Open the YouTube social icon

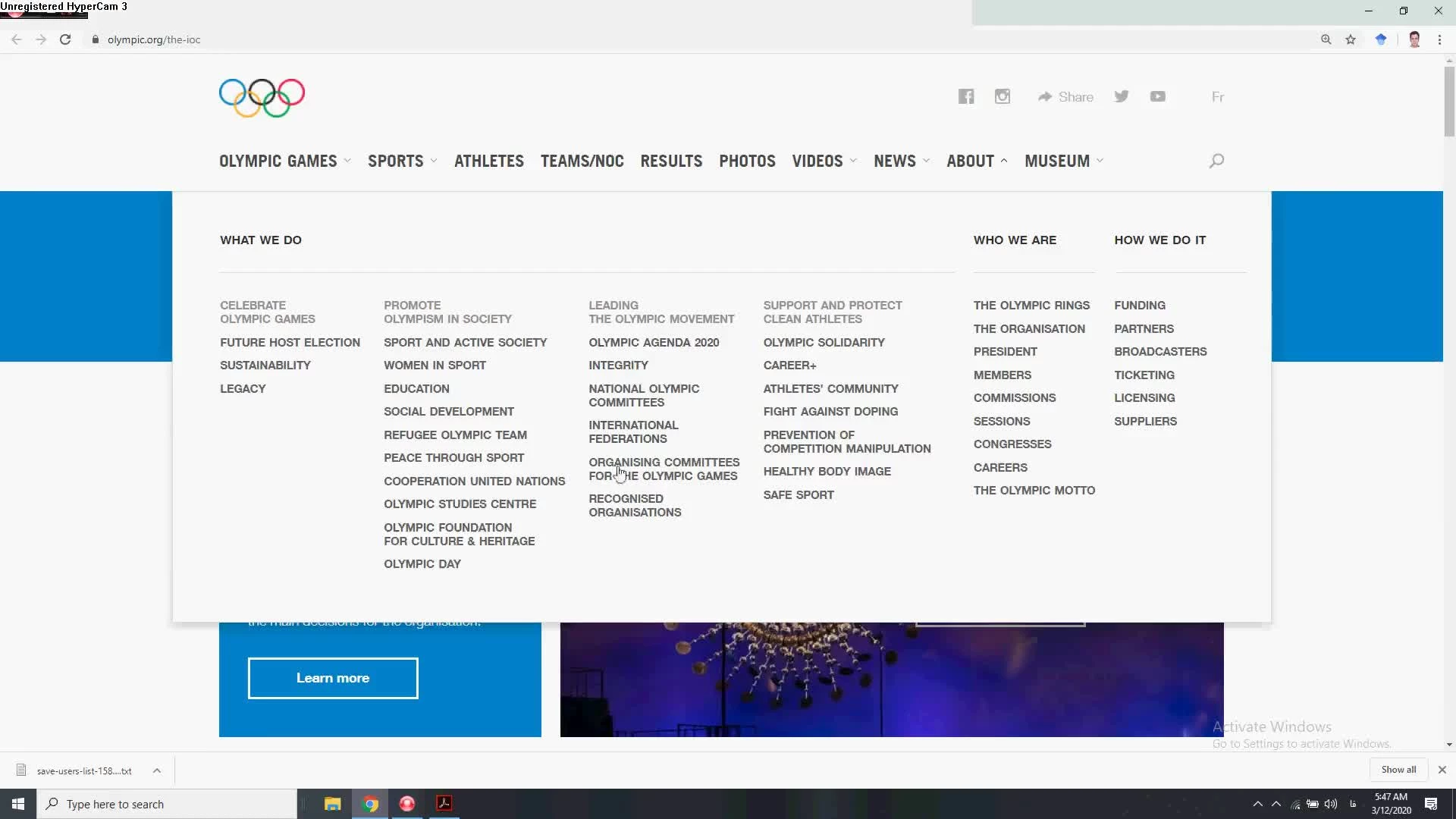(x=1158, y=96)
